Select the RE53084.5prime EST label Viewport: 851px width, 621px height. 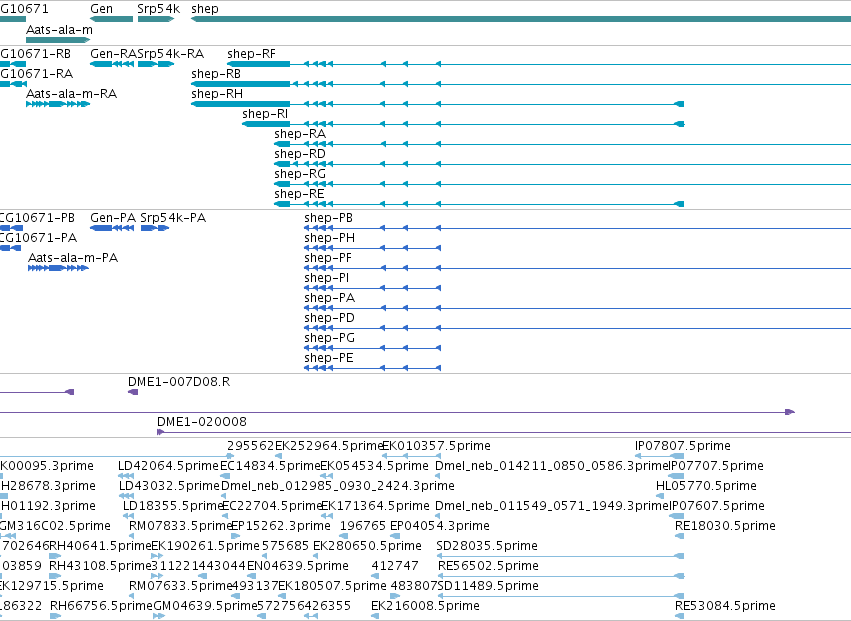[725, 607]
